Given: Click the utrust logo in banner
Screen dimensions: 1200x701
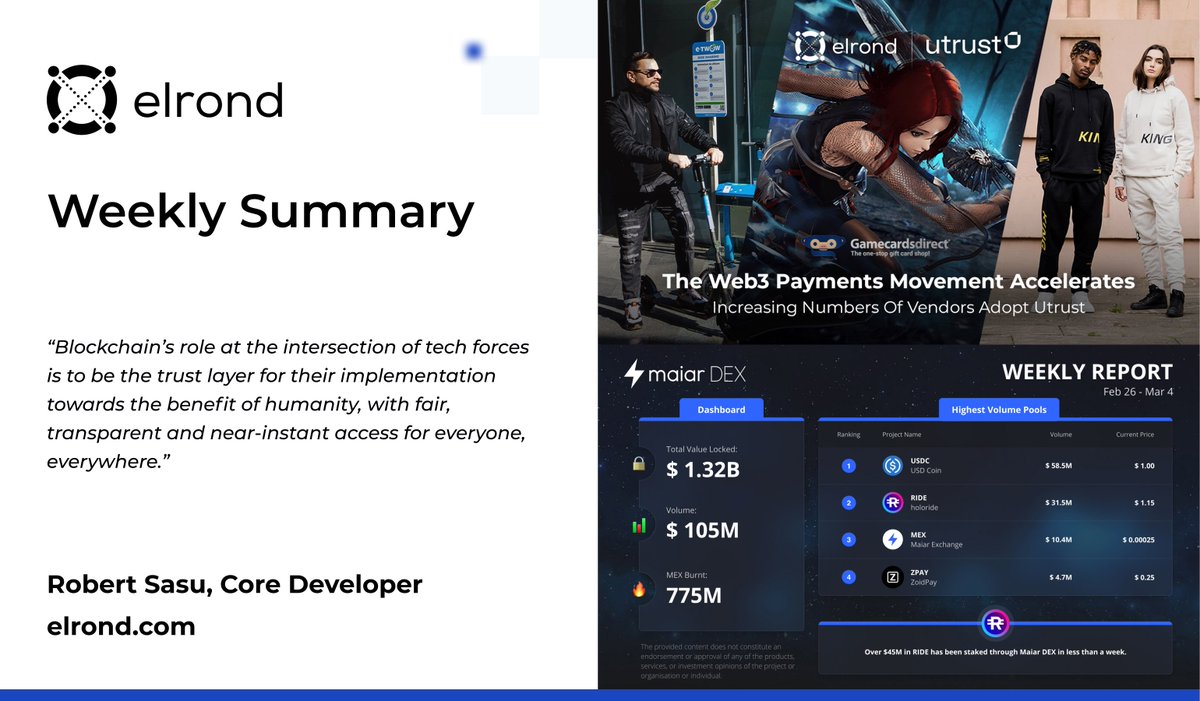Looking at the screenshot, I should [x=973, y=43].
